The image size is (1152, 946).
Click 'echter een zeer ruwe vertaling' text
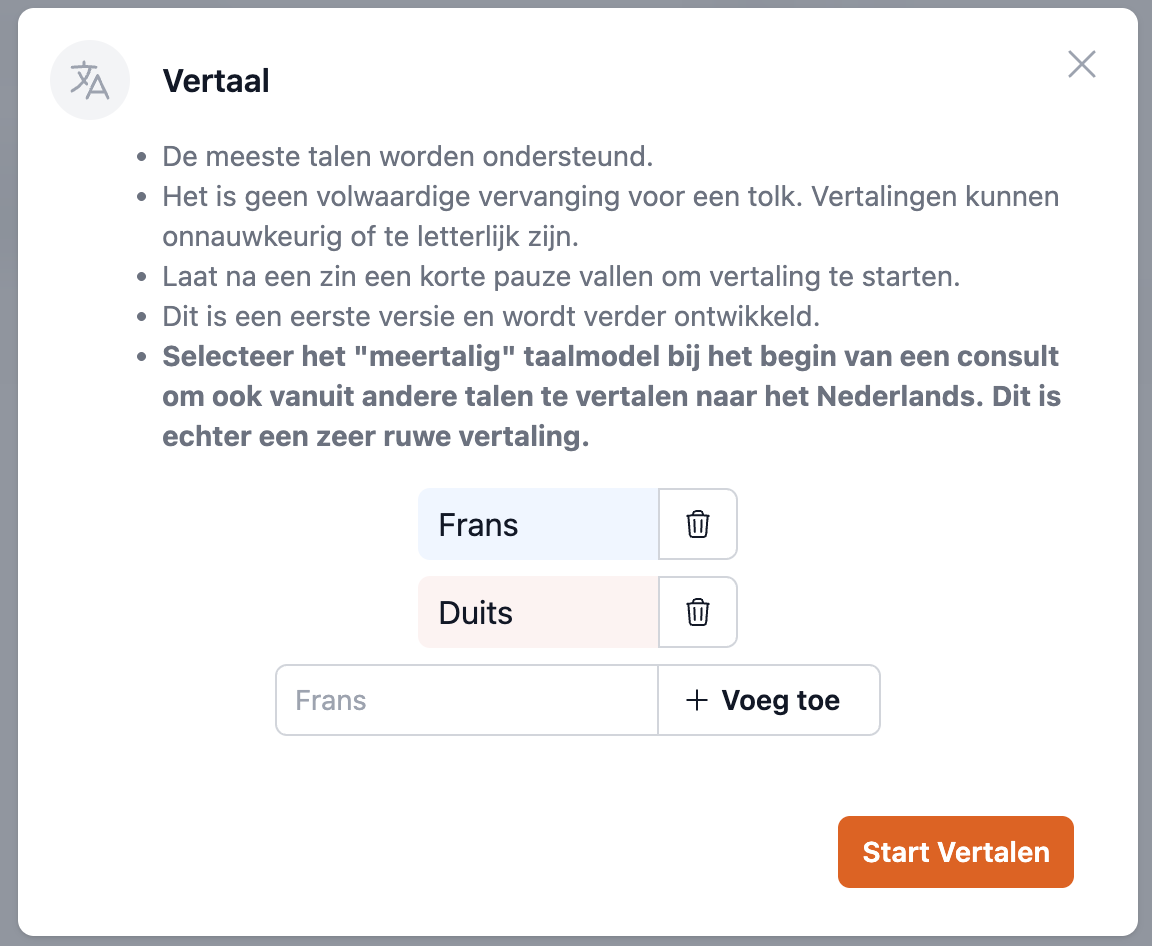pos(375,437)
